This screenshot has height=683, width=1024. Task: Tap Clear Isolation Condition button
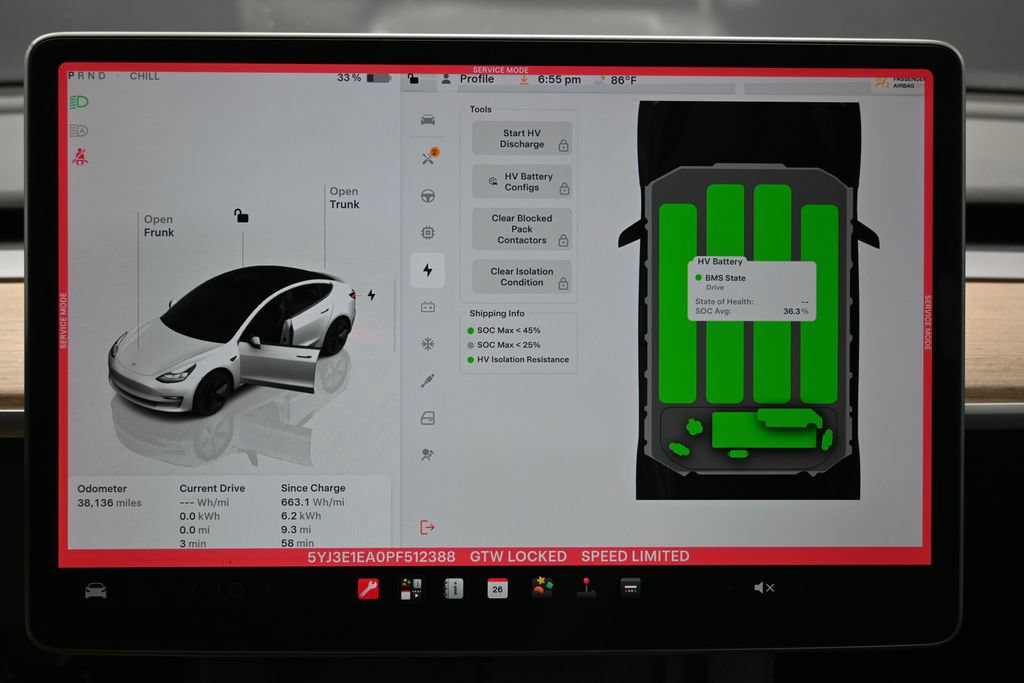pyautogui.click(x=522, y=277)
